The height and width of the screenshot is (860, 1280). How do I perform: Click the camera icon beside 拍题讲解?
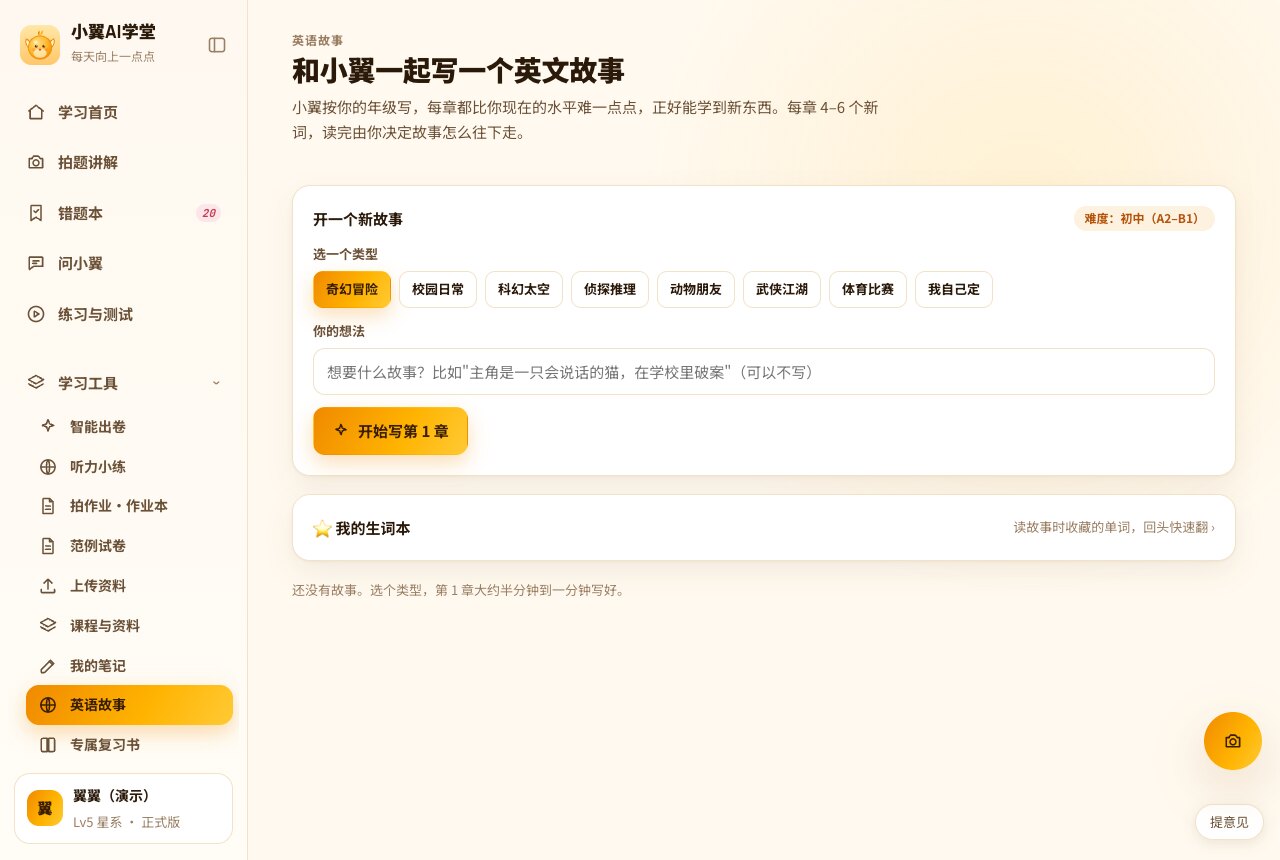coord(36,162)
